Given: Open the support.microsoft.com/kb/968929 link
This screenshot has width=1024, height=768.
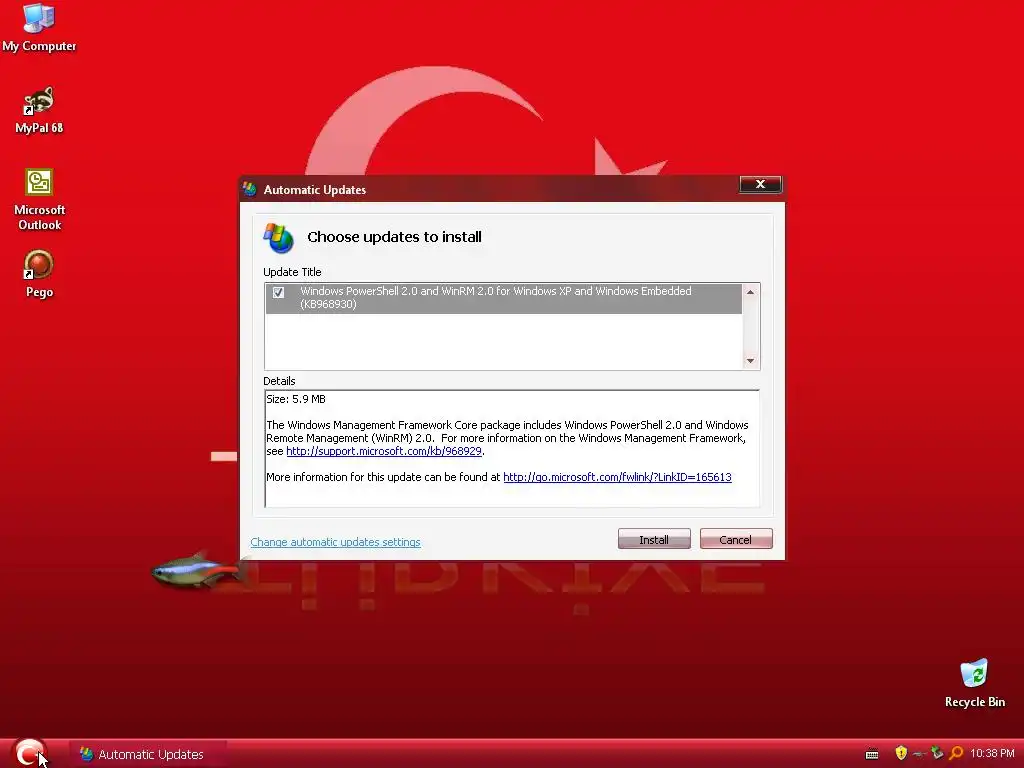Looking at the screenshot, I should [x=384, y=451].
